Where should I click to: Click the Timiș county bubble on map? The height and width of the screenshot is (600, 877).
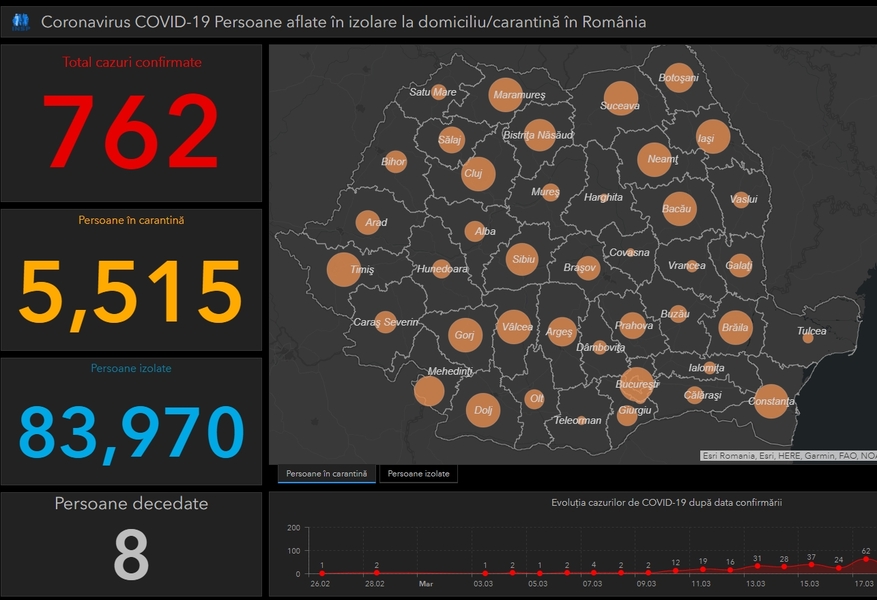point(344,270)
